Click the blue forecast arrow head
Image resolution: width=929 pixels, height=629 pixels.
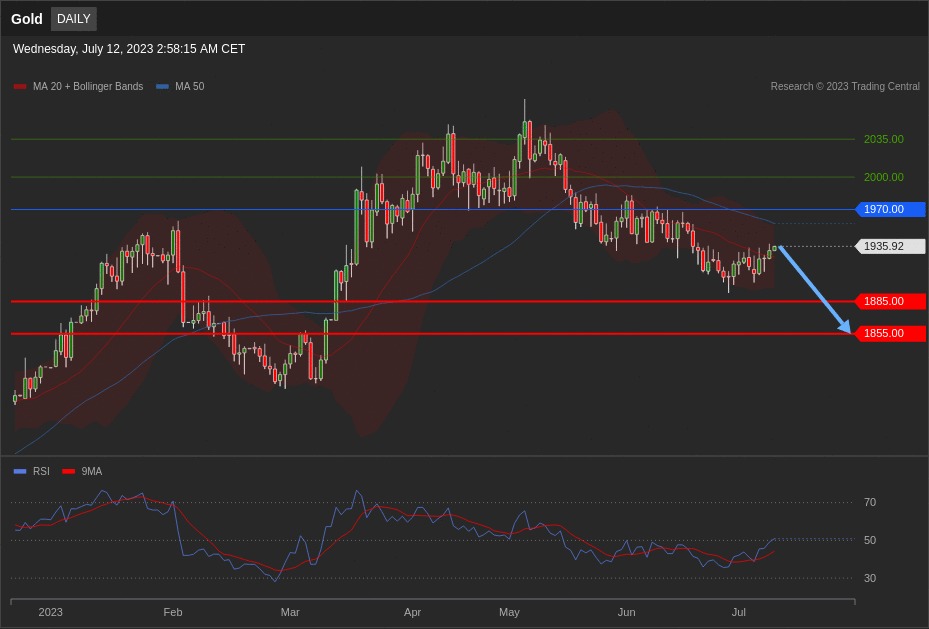[845, 327]
